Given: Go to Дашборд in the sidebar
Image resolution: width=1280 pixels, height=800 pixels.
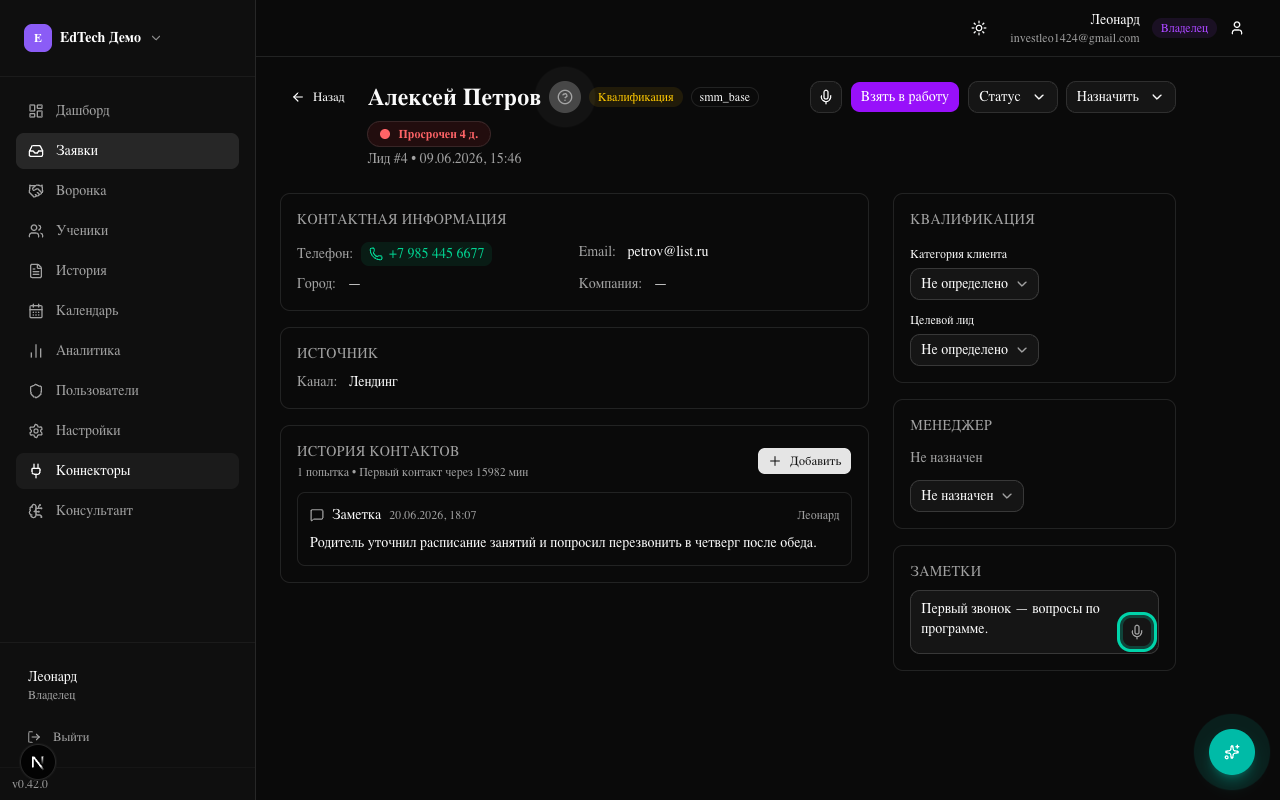Looking at the screenshot, I should click(127, 111).
